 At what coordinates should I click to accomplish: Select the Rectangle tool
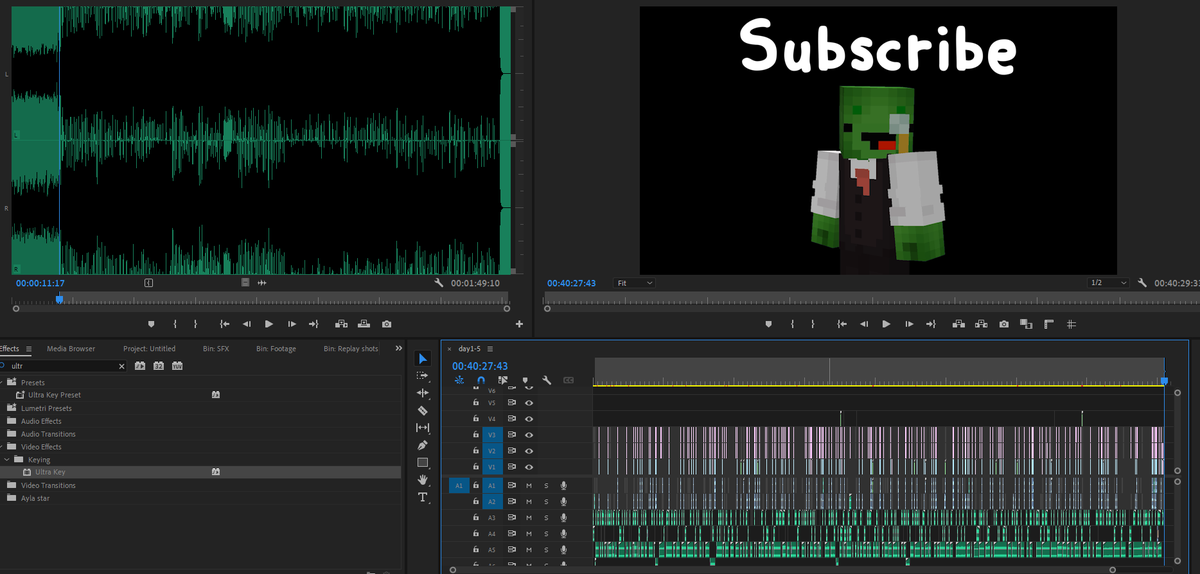[x=422, y=462]
